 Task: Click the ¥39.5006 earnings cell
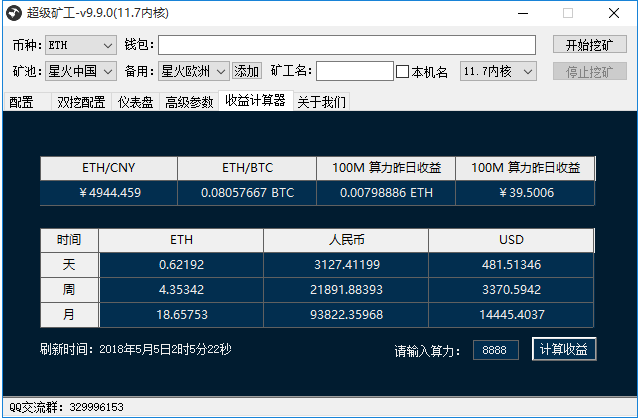tap(525, 193)
